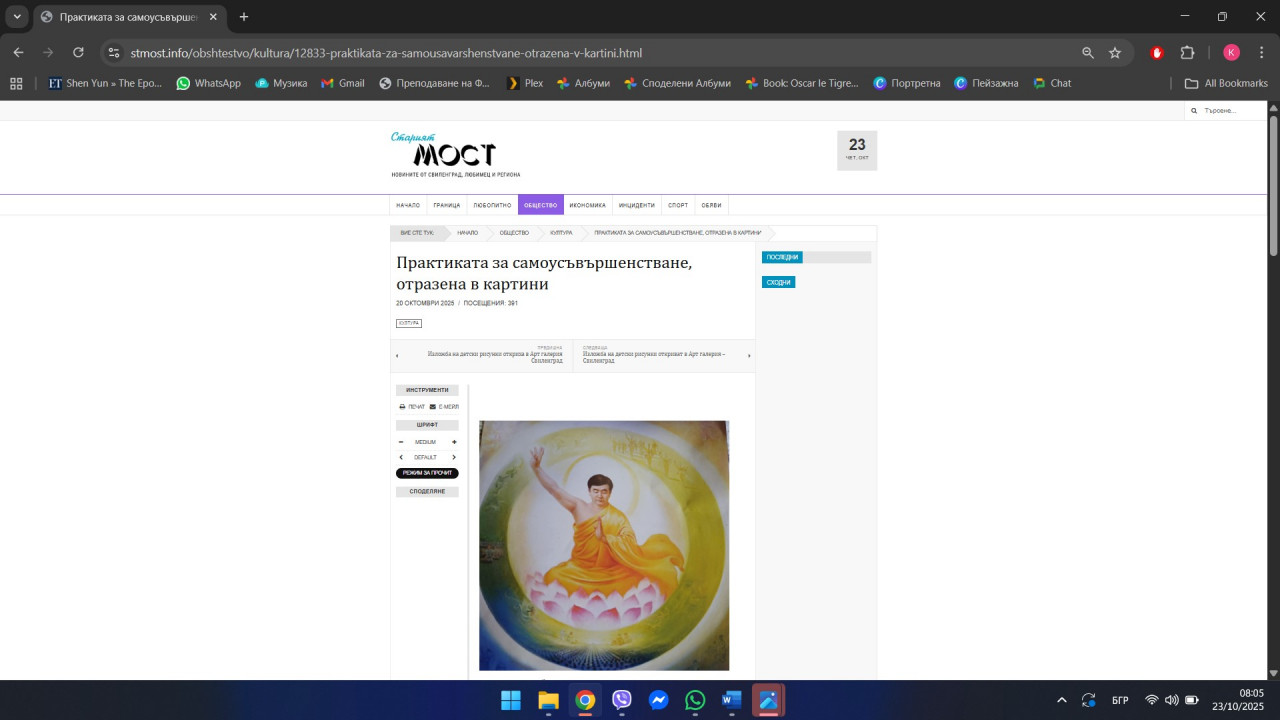Click the printer icon labeled ПЕЧАТ
Screen dimensions: 1280x720
(x=402, y=407)
